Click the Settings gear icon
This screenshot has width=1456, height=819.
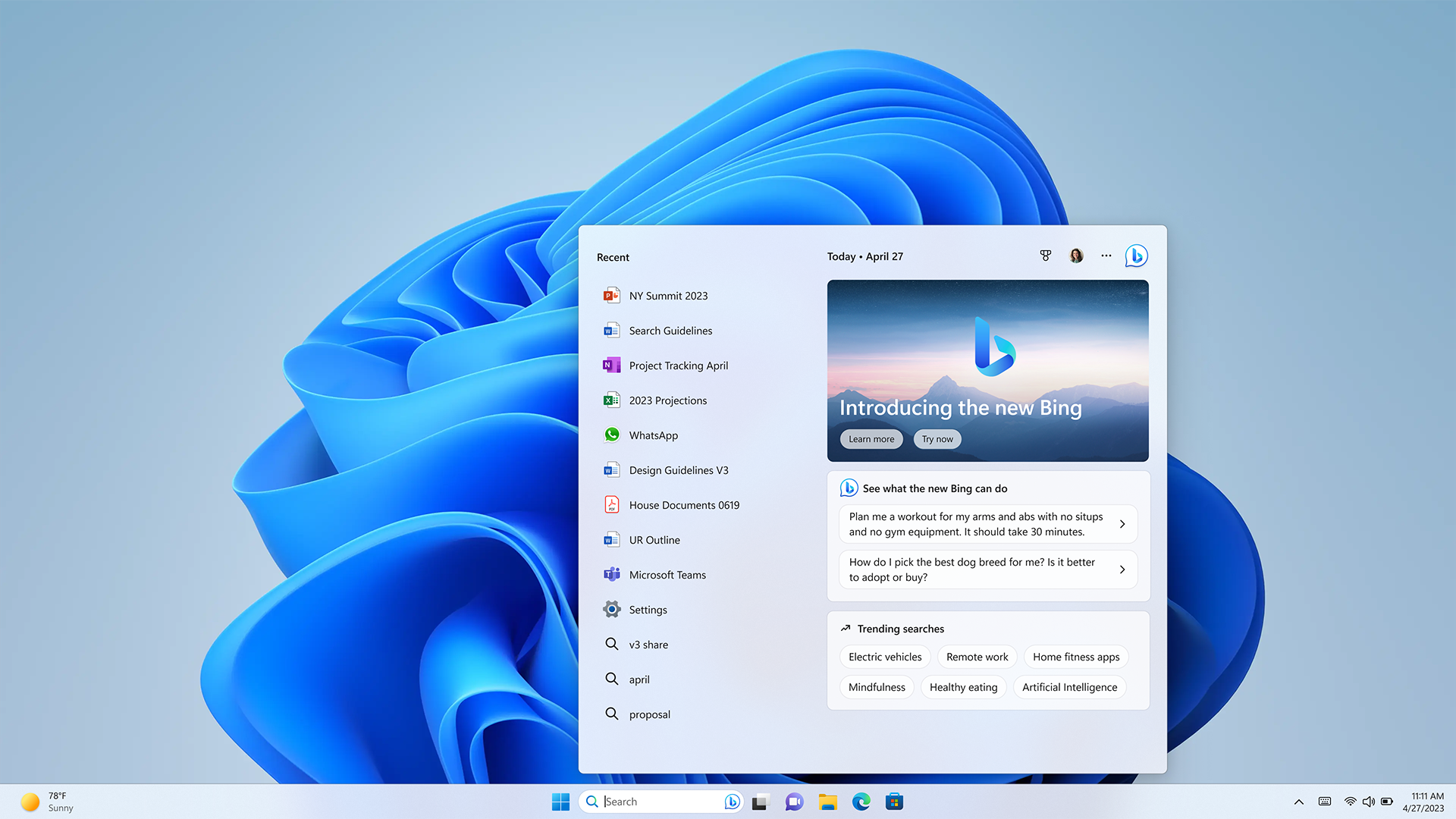point(611,609)
